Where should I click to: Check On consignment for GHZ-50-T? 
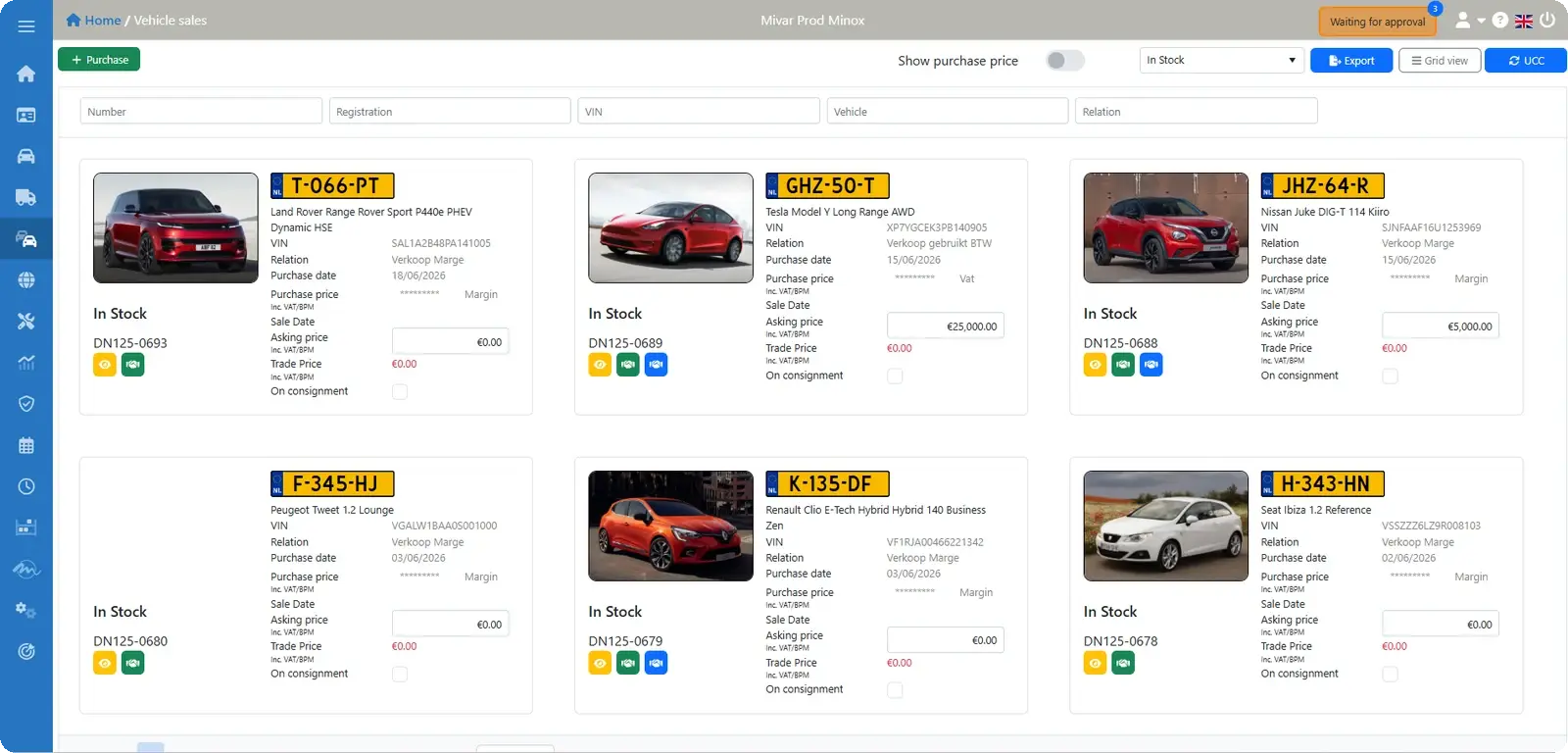(x=895, y=376)
